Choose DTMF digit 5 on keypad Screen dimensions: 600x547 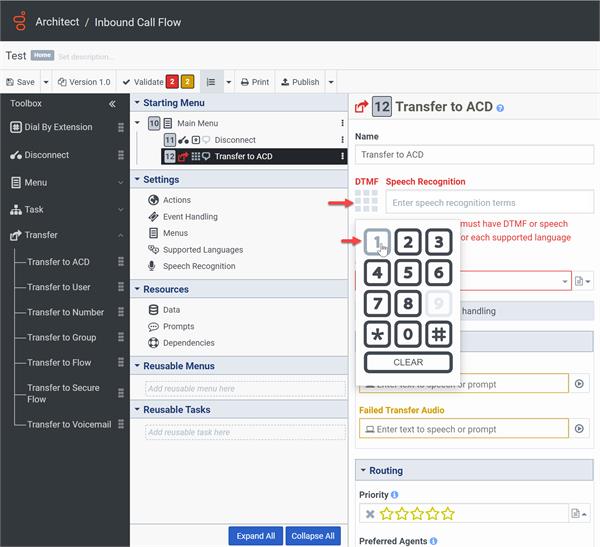[408, 273]
